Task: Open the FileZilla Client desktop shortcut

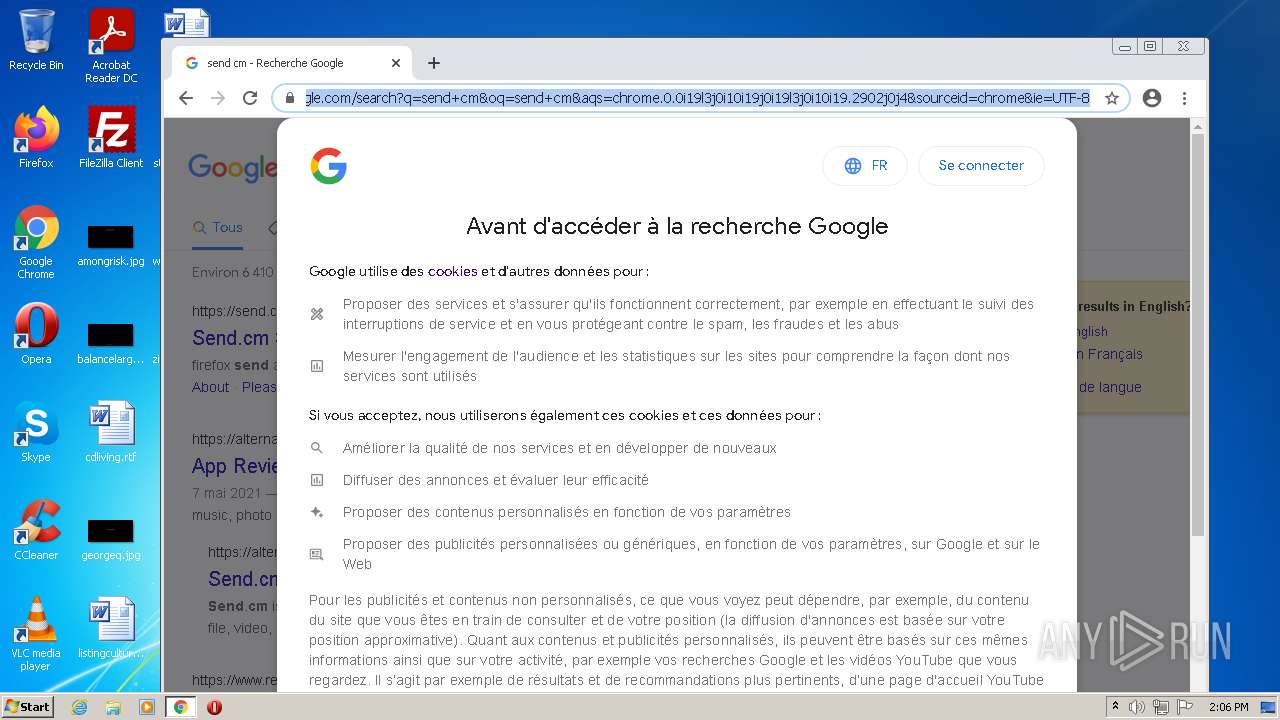Action: 111,137
